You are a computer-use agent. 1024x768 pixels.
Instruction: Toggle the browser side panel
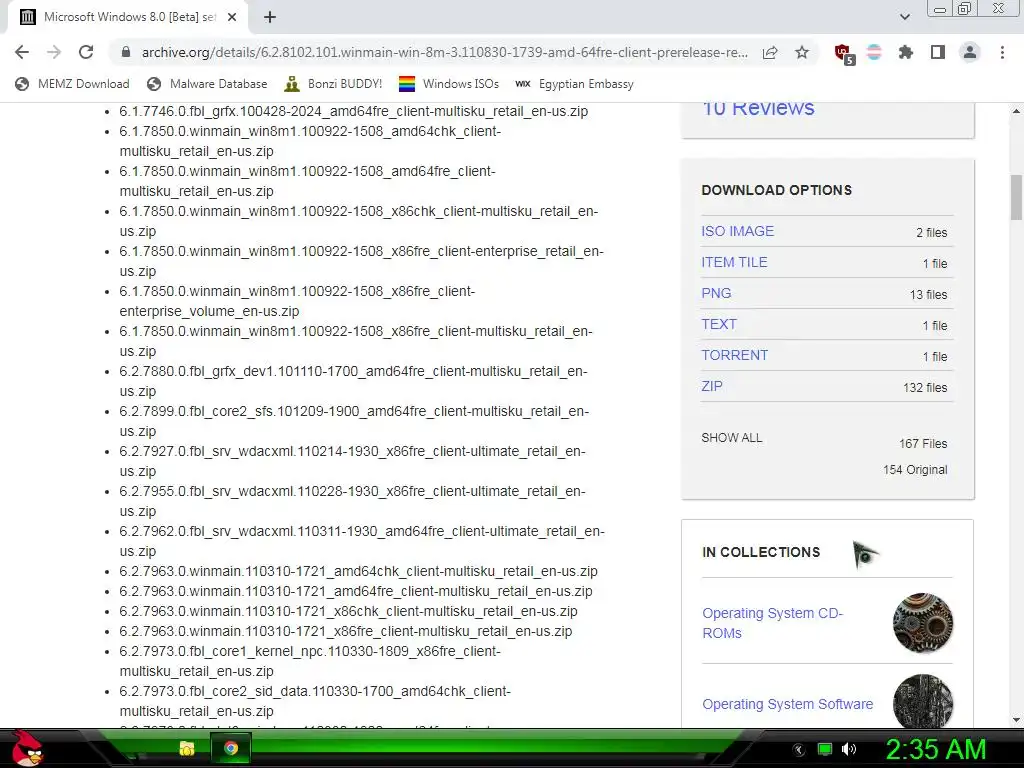938,52
